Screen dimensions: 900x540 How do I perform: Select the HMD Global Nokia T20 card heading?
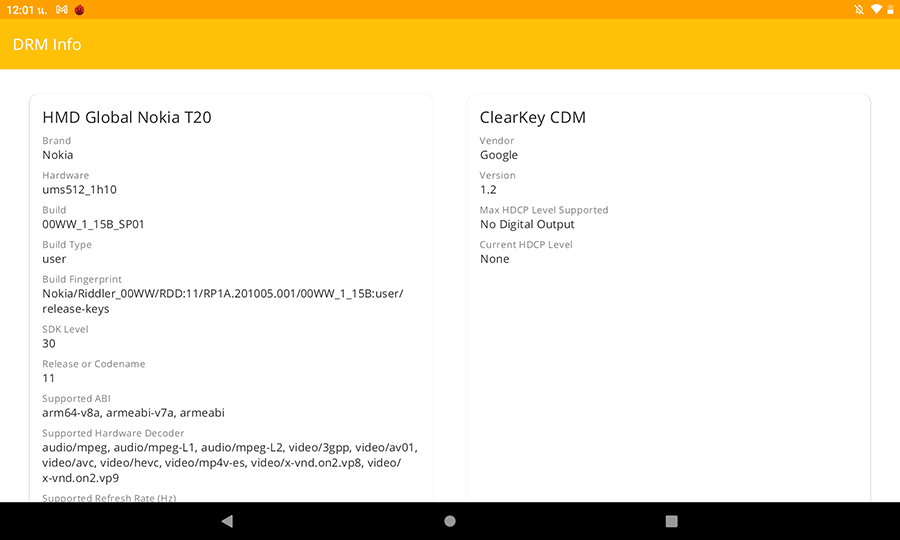point(127,117)
